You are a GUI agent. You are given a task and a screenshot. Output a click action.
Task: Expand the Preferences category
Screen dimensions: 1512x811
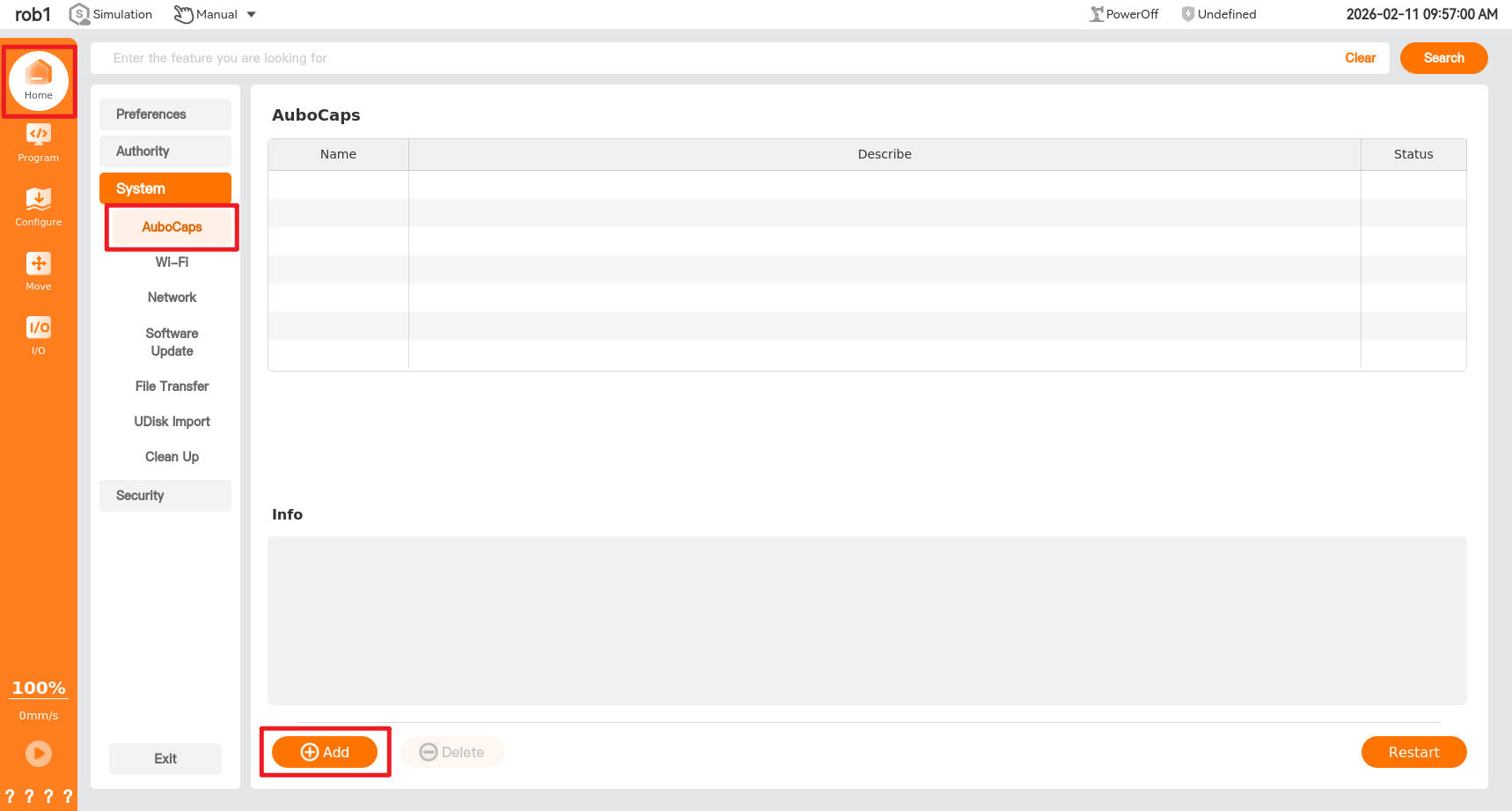coord(165,114)
